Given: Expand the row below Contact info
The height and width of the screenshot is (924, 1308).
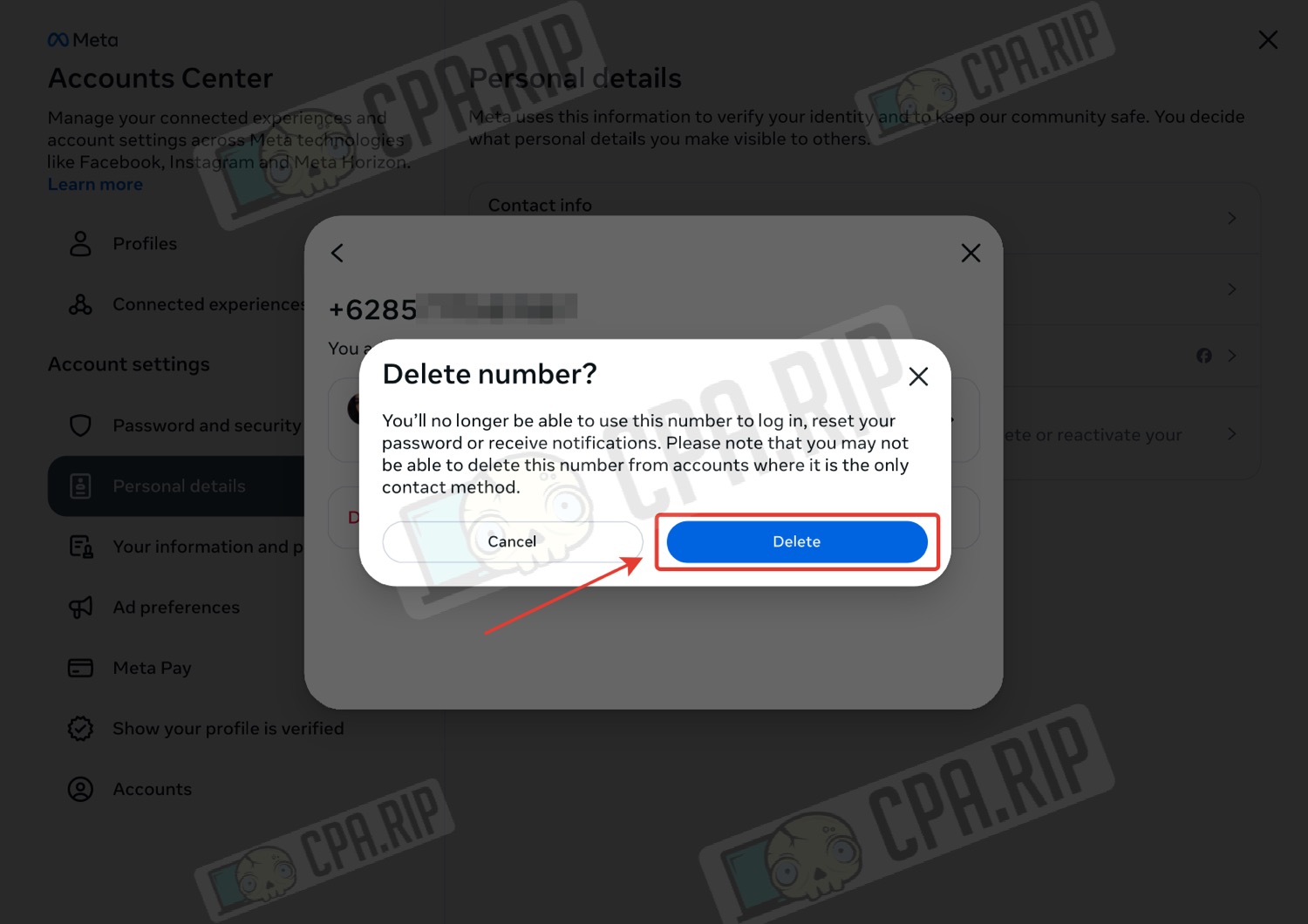Looking at the screenshot, I should click(1231, 289).
